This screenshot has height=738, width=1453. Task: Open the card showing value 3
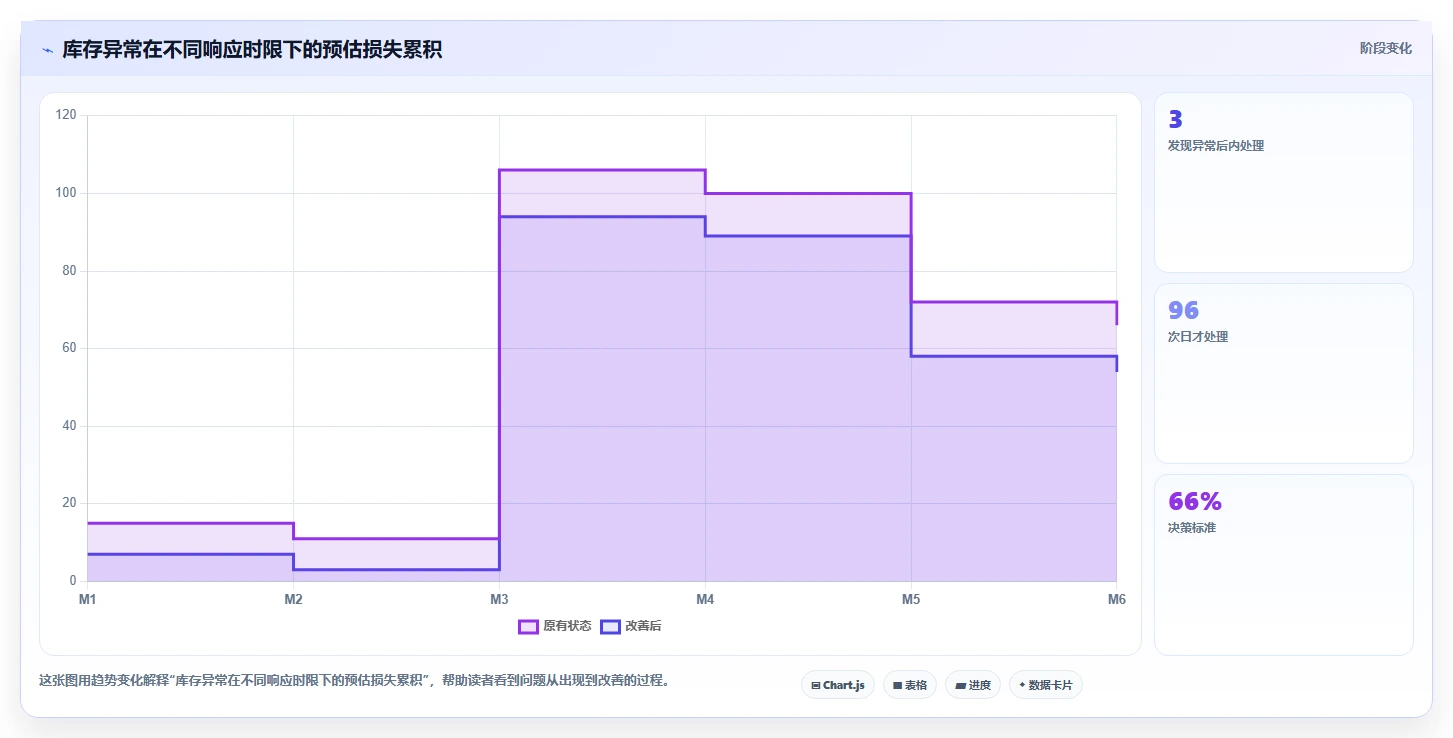[1283, 183]
